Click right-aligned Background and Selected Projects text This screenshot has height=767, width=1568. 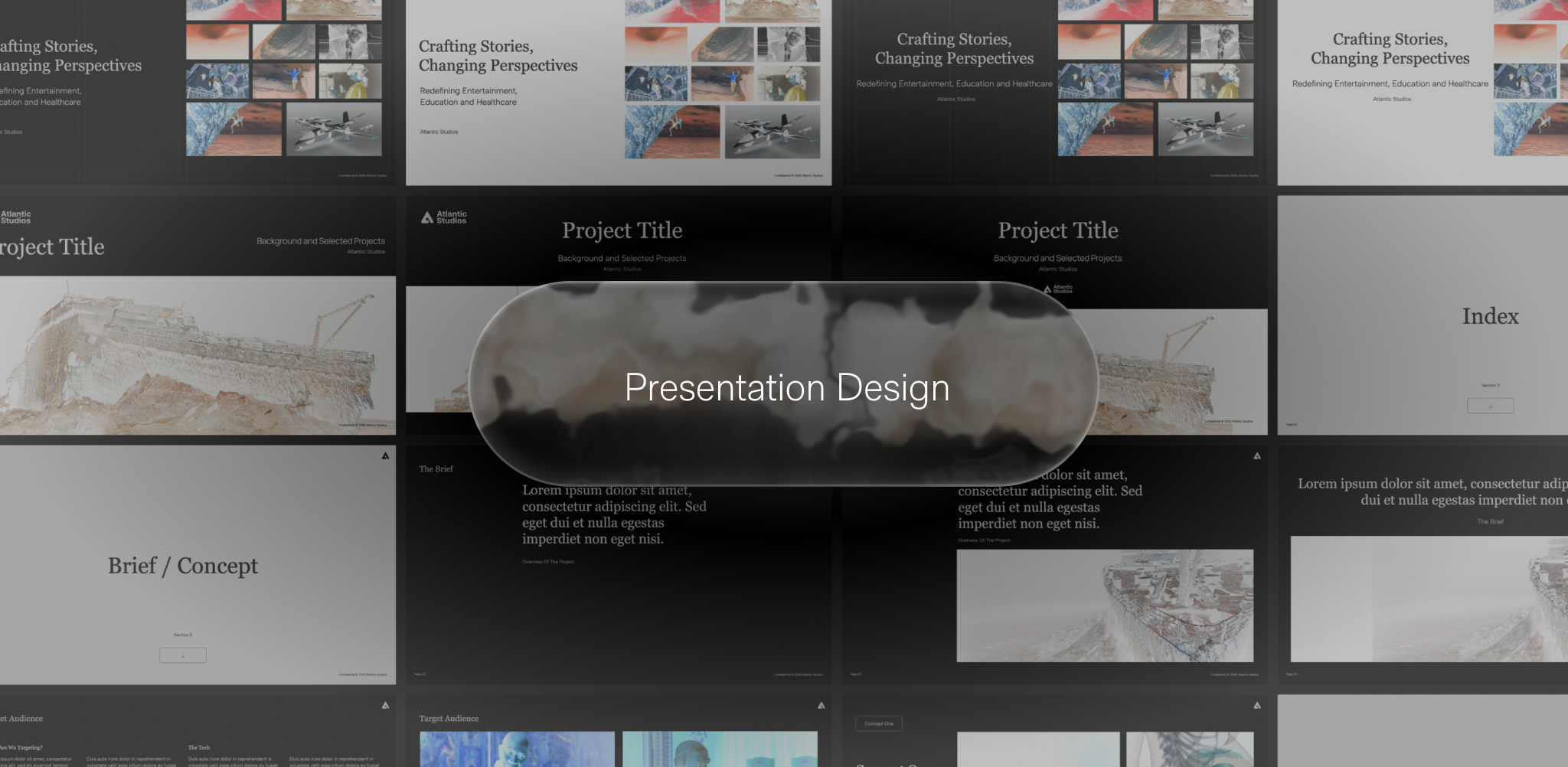(321, 241)
